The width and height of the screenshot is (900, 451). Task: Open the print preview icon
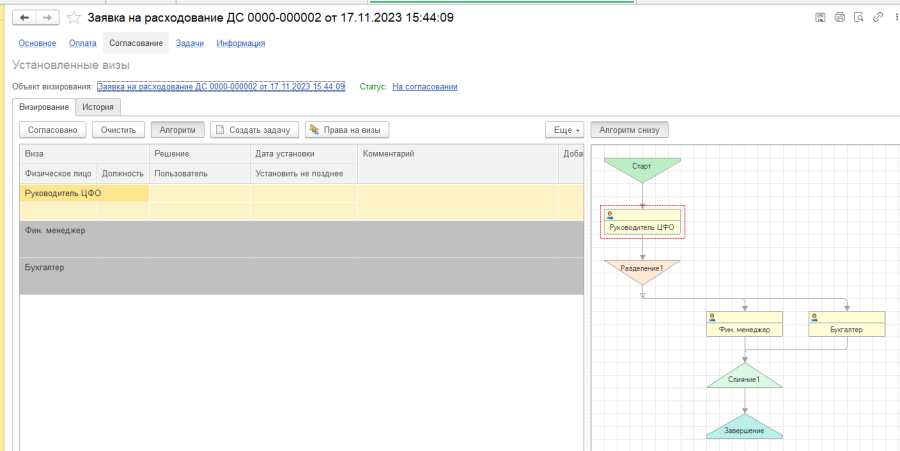click(859, 17)
